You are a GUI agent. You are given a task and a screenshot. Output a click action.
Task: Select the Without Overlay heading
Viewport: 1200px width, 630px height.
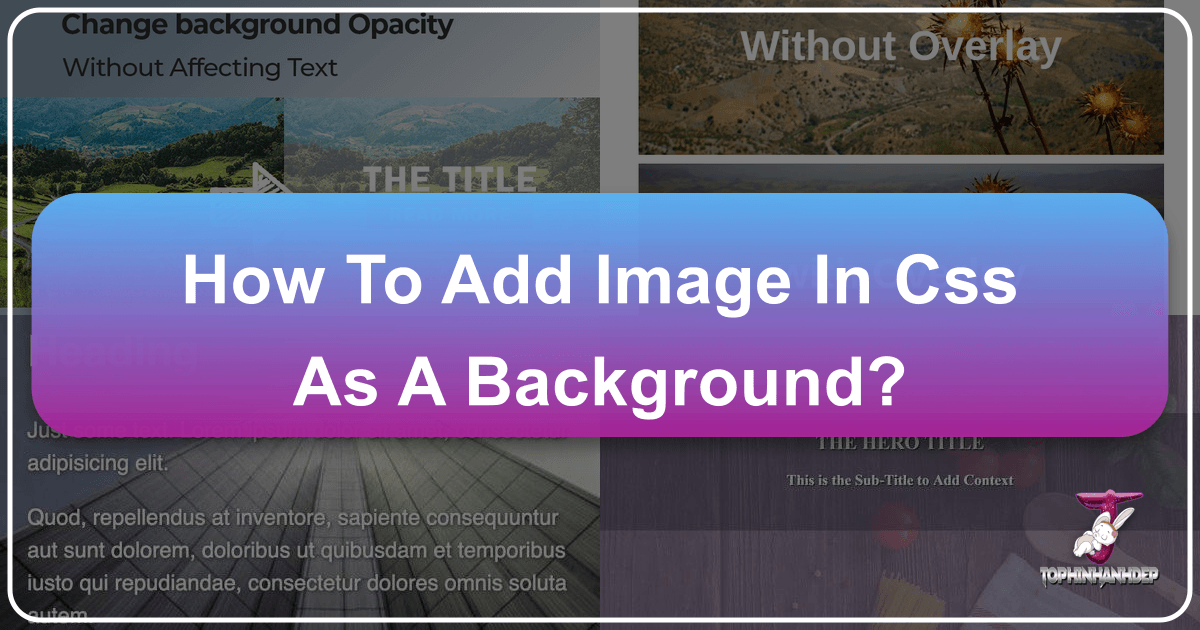901,46
